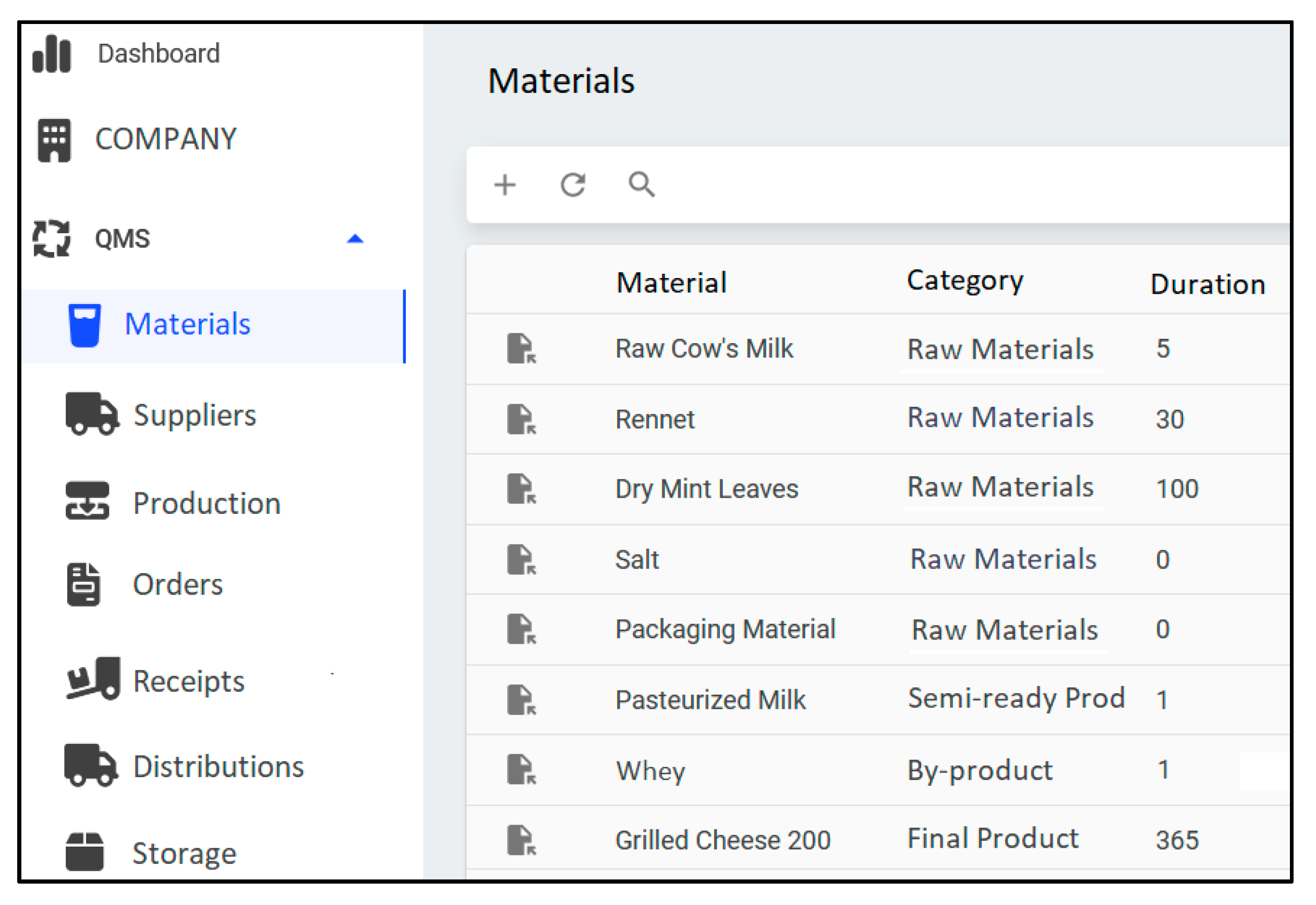Open the document icon for Whey row
The image size is (1316, 905).
pos(521,769)
